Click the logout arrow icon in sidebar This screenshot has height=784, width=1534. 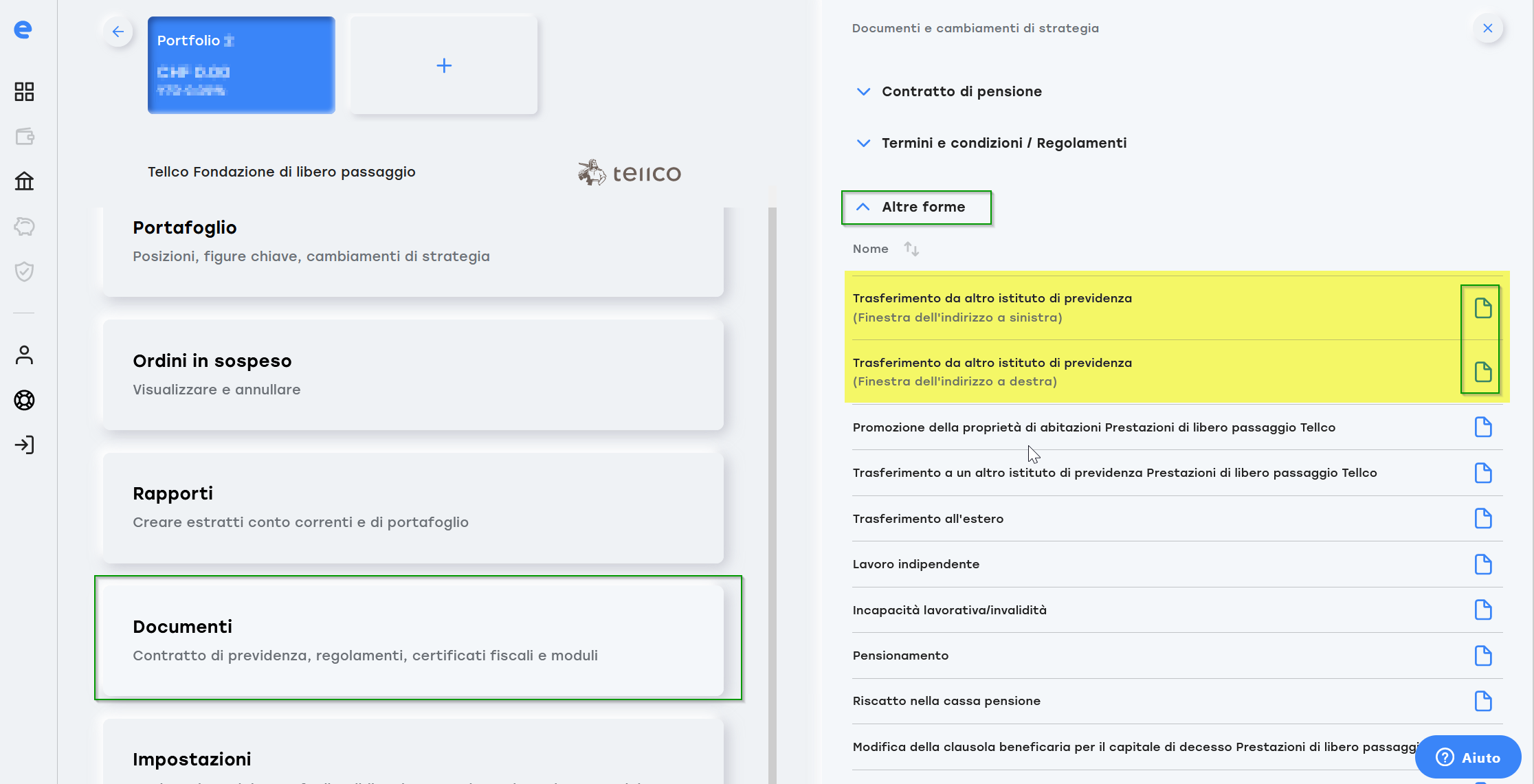[24, 445]
